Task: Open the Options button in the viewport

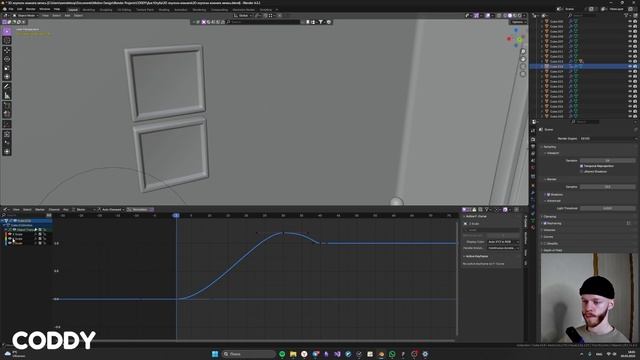Action: [x=518, y=22]
